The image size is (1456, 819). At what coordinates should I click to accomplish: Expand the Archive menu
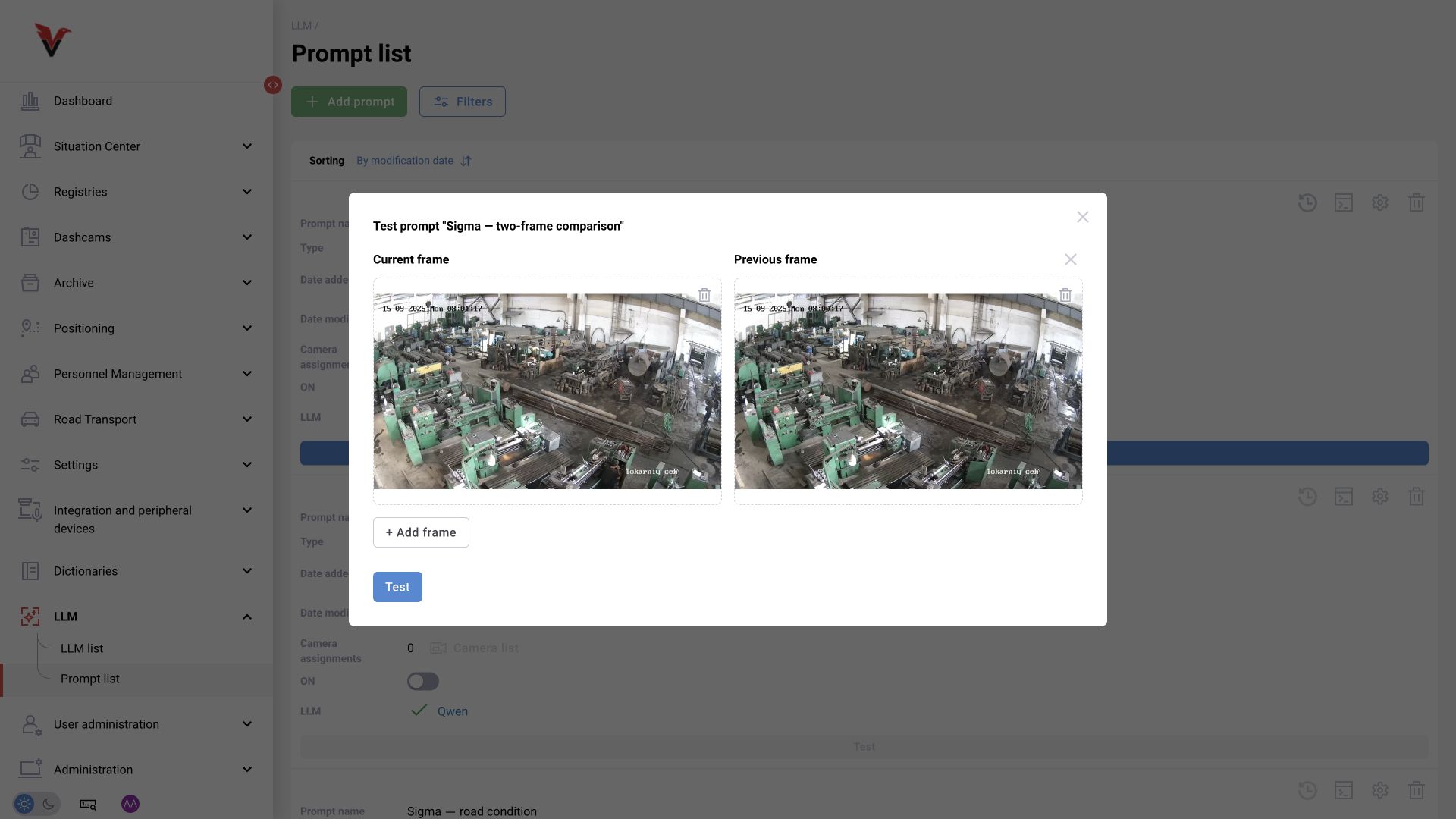[x=136, y=283]
